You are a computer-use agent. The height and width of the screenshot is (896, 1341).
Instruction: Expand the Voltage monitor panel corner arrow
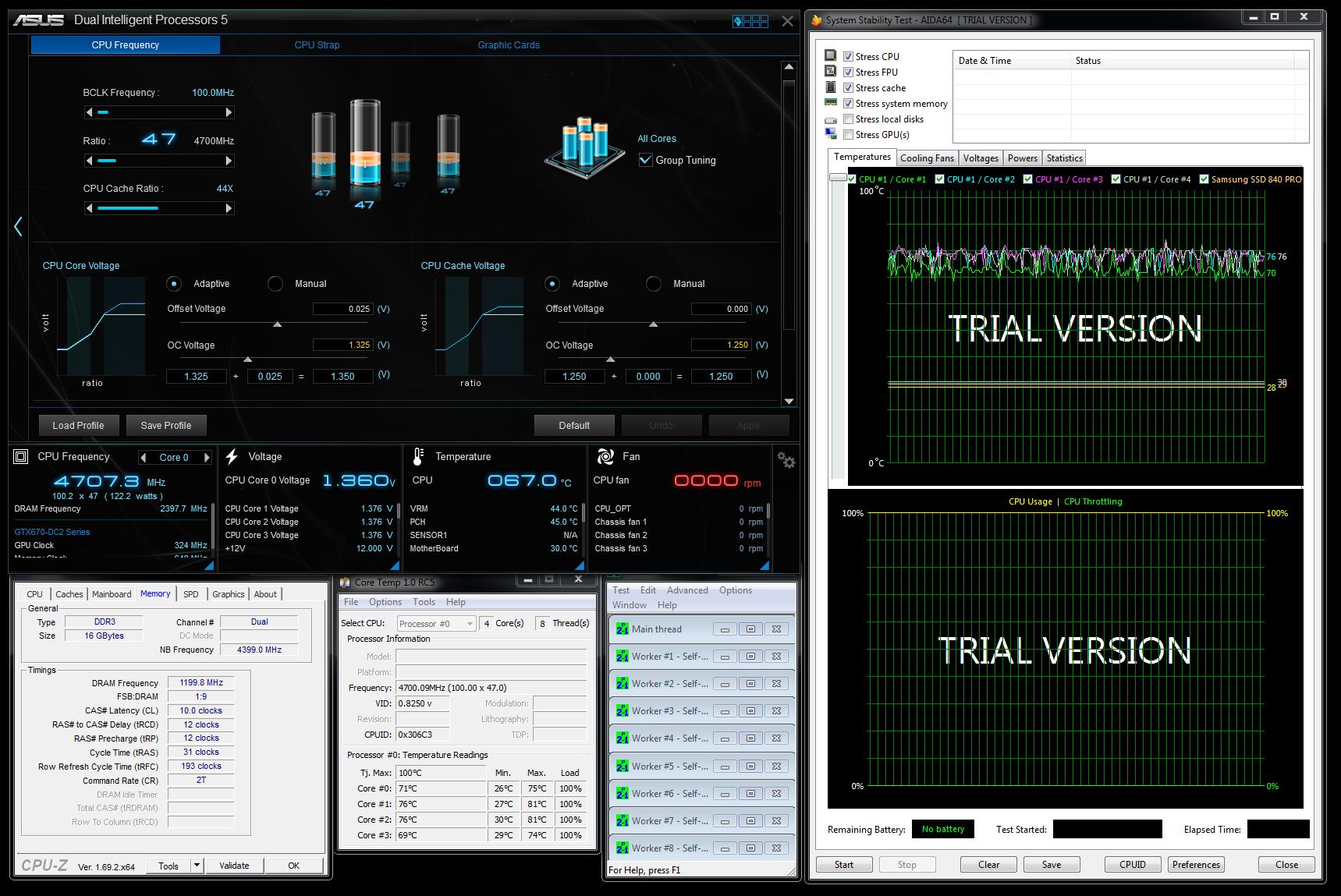(x=394, y=566)
